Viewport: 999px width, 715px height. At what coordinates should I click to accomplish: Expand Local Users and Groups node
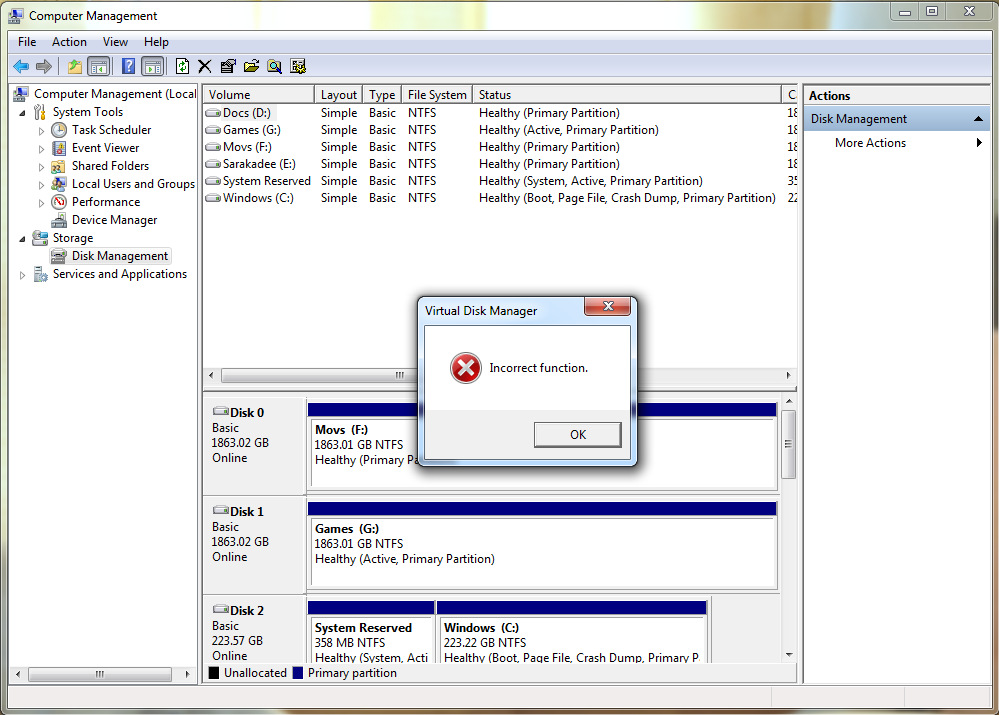coord(41,185)
